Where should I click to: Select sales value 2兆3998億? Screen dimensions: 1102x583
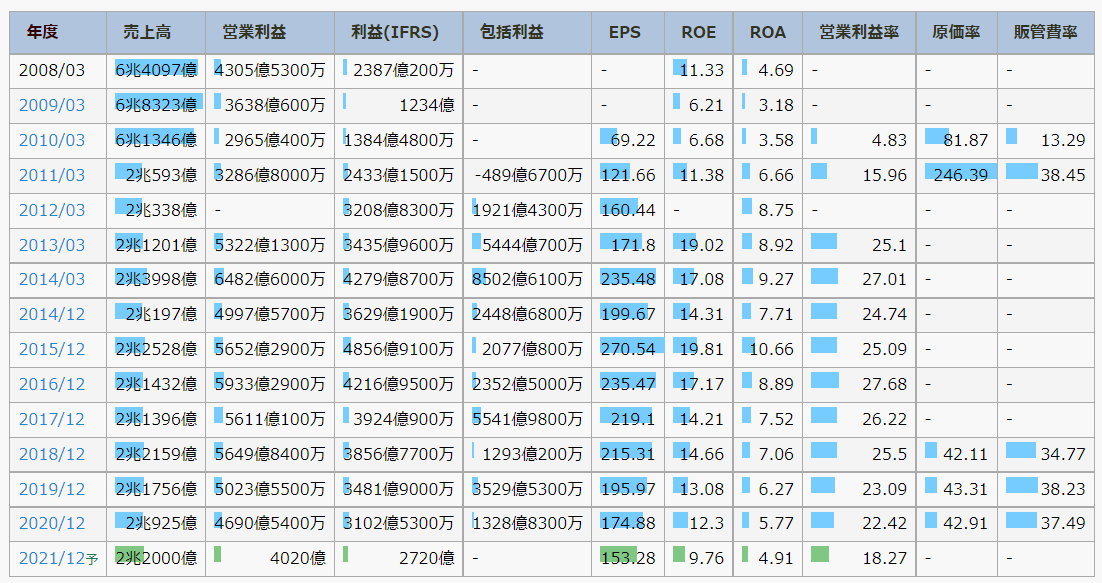(156, 280)
